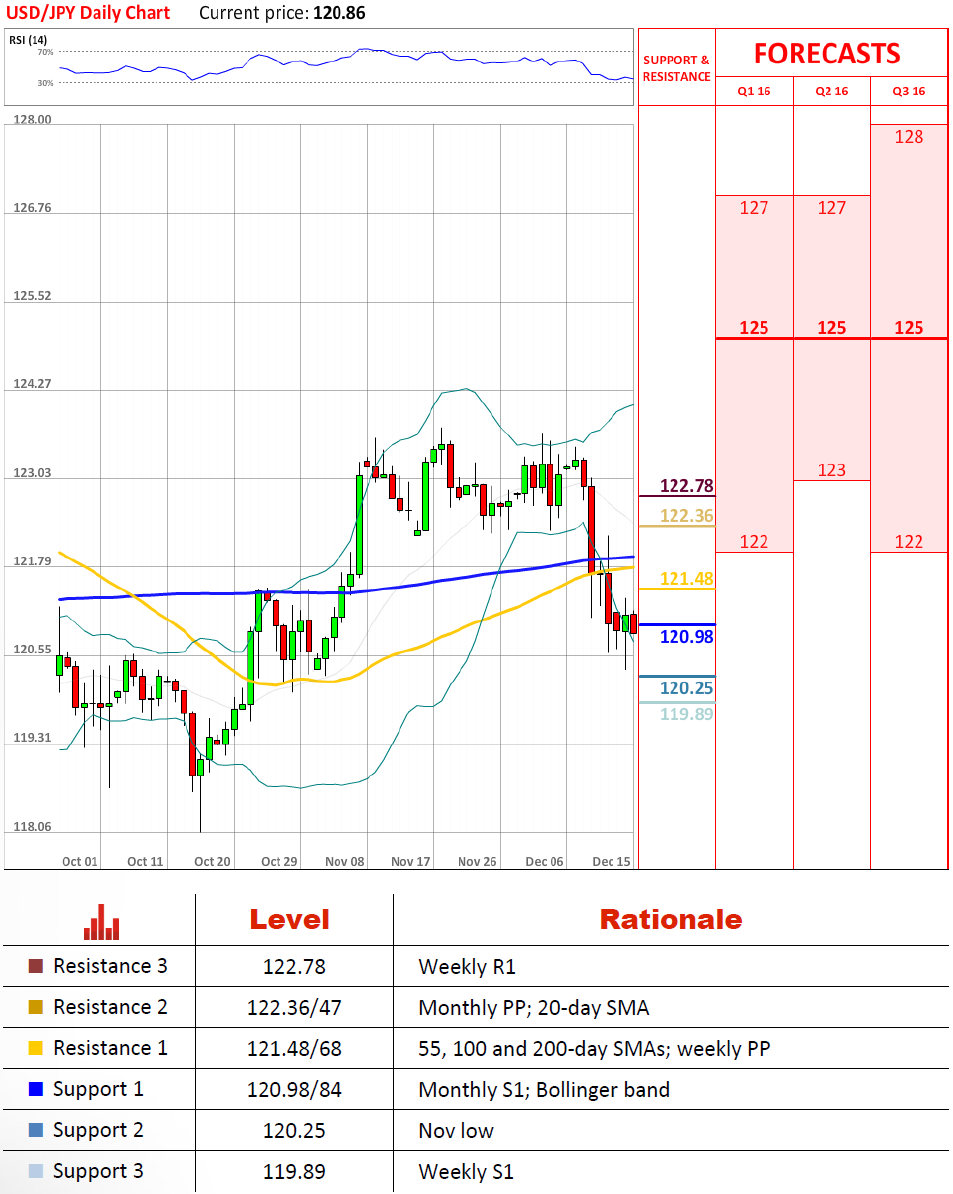This screenshot has width=953, height=1194.
Task: Click the bold 125 value under Q1 16
Action: tap(754, 327)
